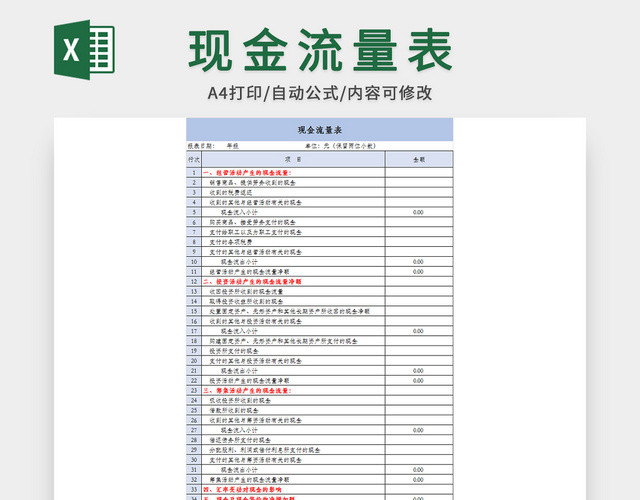The height and width of the screenshot is (500, 640).
Task: Click the subtitle A4打印/自动公式/内容可修改
Action: click(320, 93)
